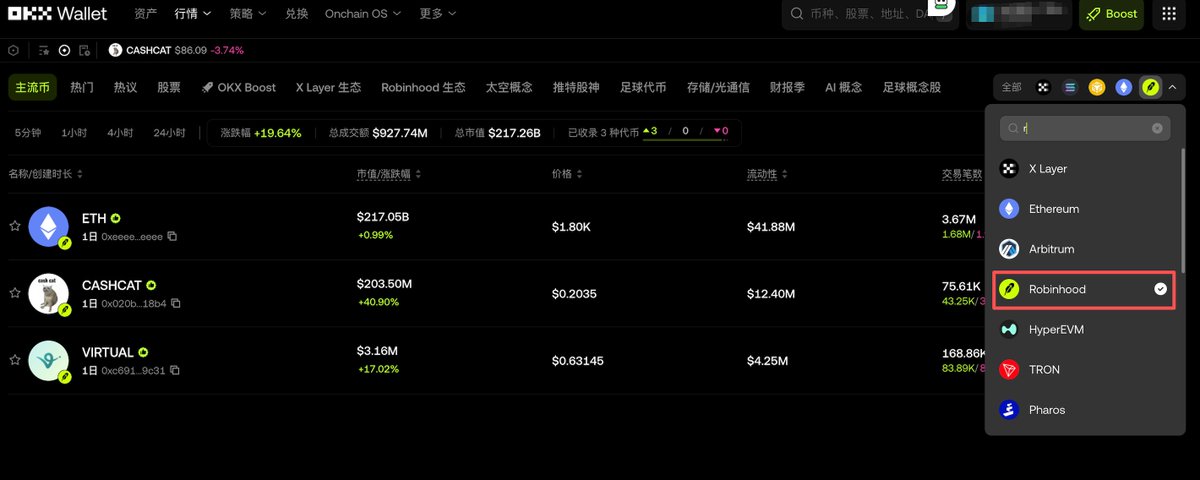Favorite CASHCAT with its star icon
1200x480 pixels.
pos(15,293)
